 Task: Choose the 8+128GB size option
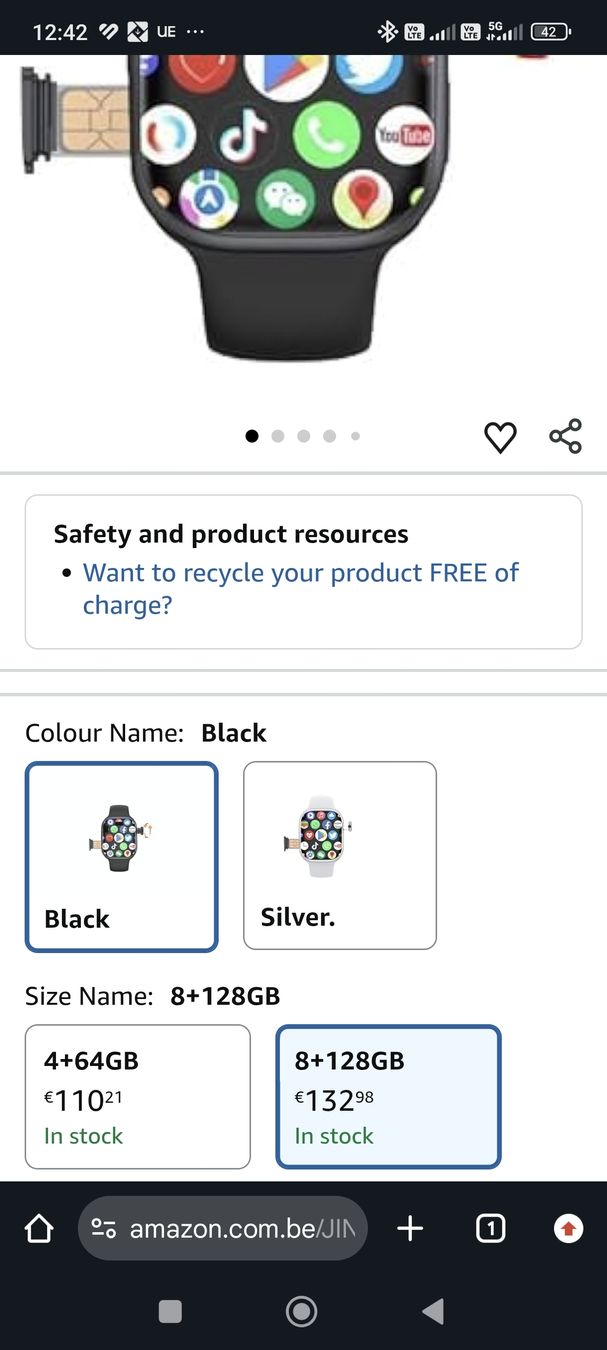(x=388, y=1097)
